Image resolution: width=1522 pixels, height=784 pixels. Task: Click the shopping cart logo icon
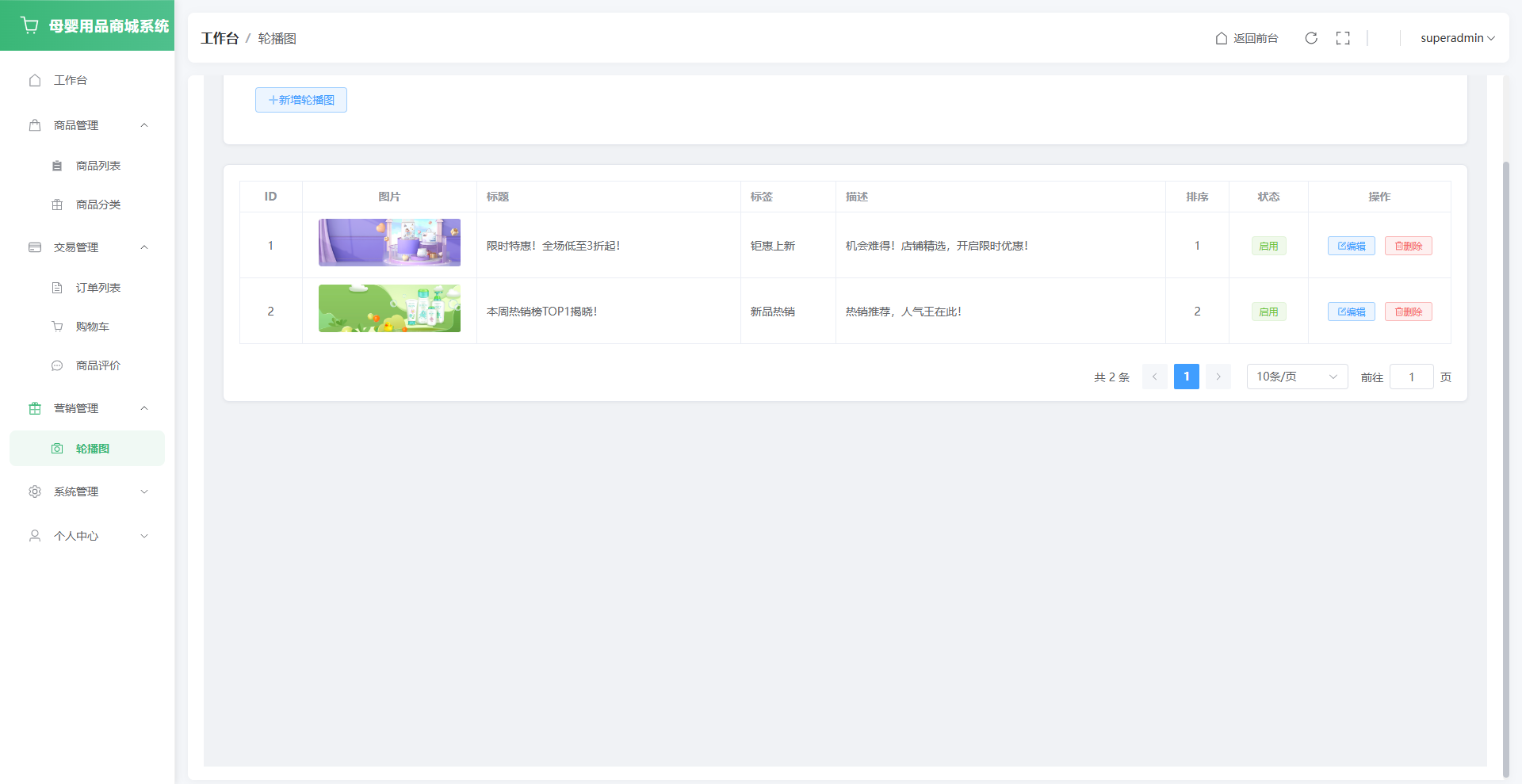pos(30,25)
